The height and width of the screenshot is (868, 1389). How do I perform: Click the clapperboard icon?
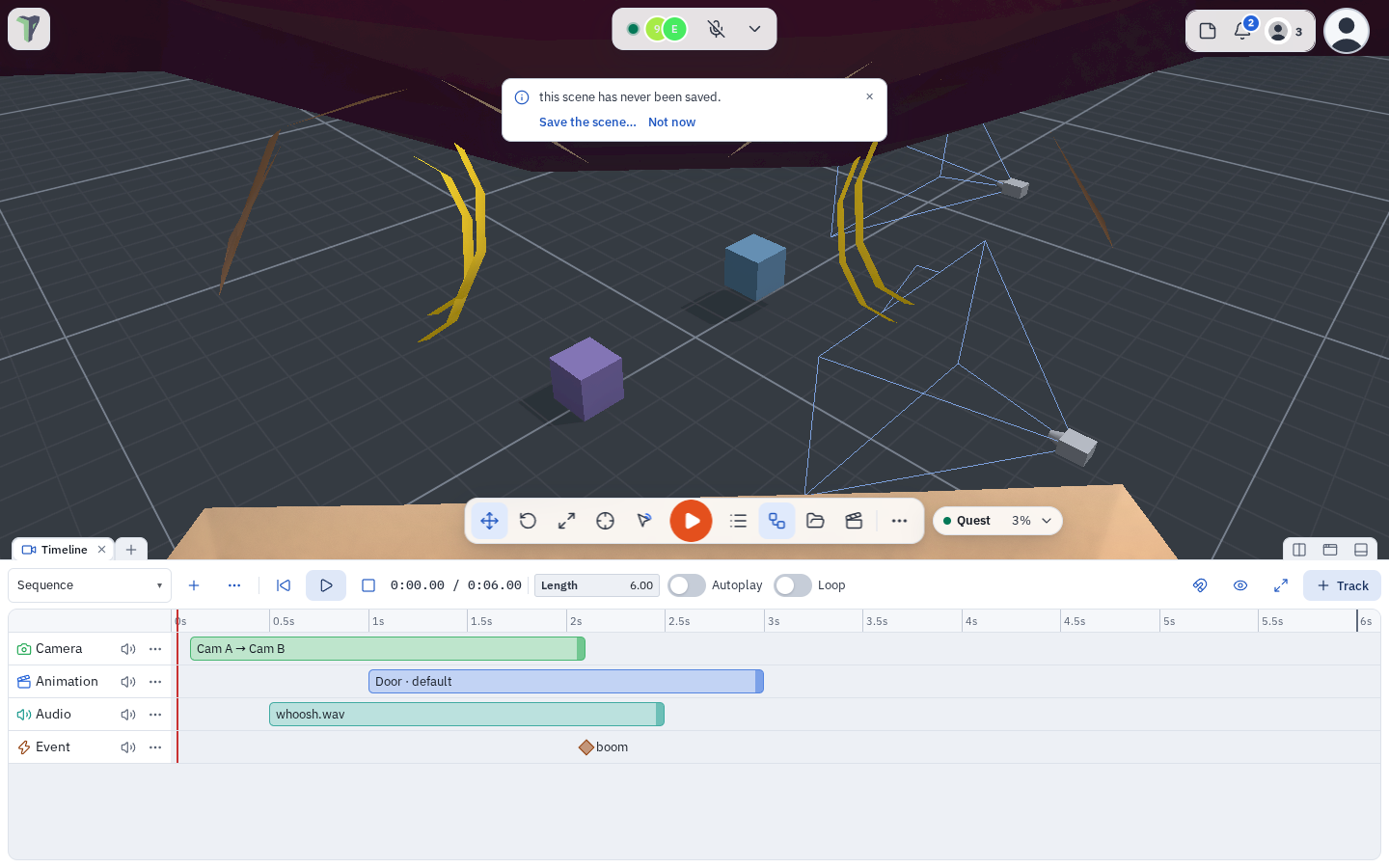[854, 521]
